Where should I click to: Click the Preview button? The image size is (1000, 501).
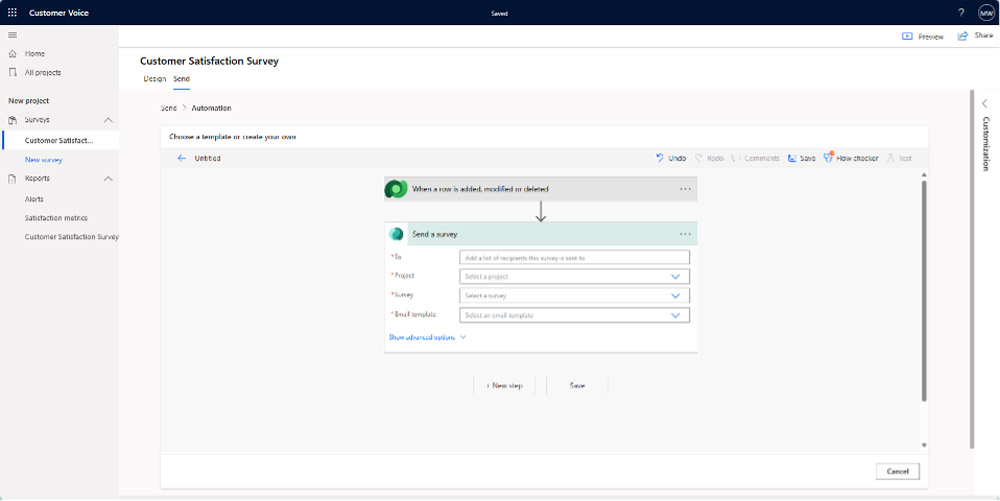[x=922, y=36]
